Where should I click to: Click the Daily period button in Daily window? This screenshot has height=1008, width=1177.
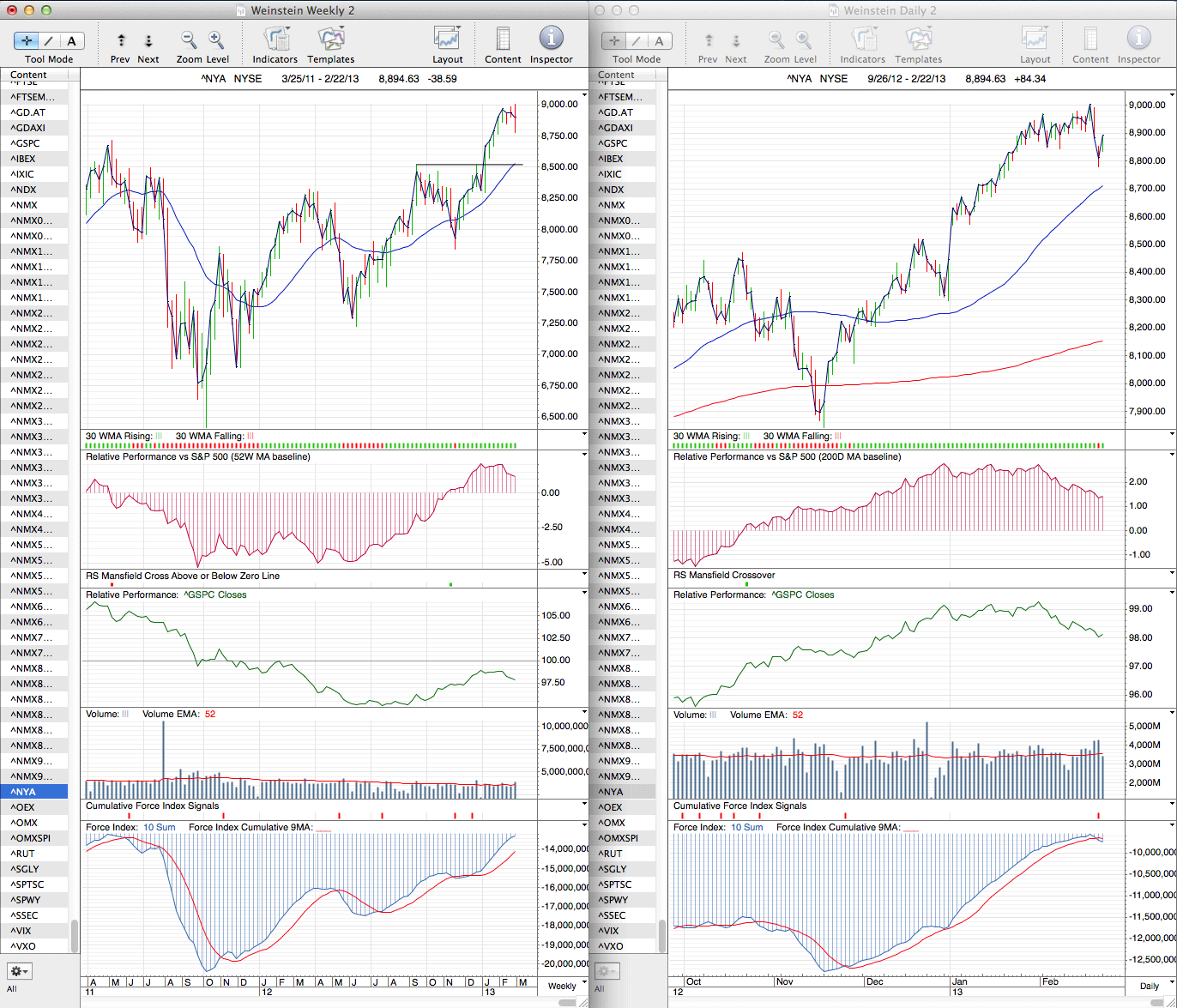pyautogui.click(x=1149, y=986)
